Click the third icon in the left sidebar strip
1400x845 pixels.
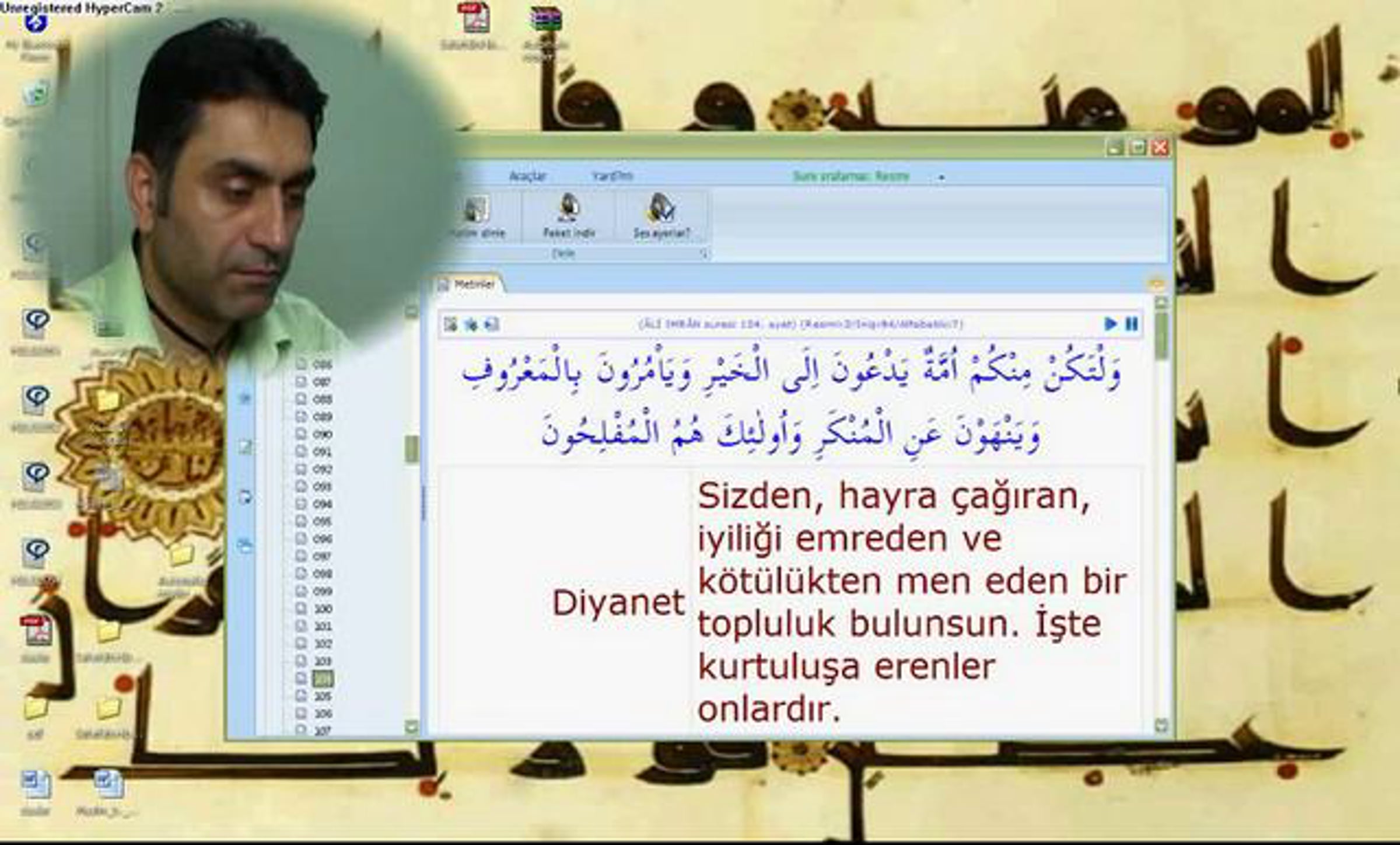(x=245, y=497)
